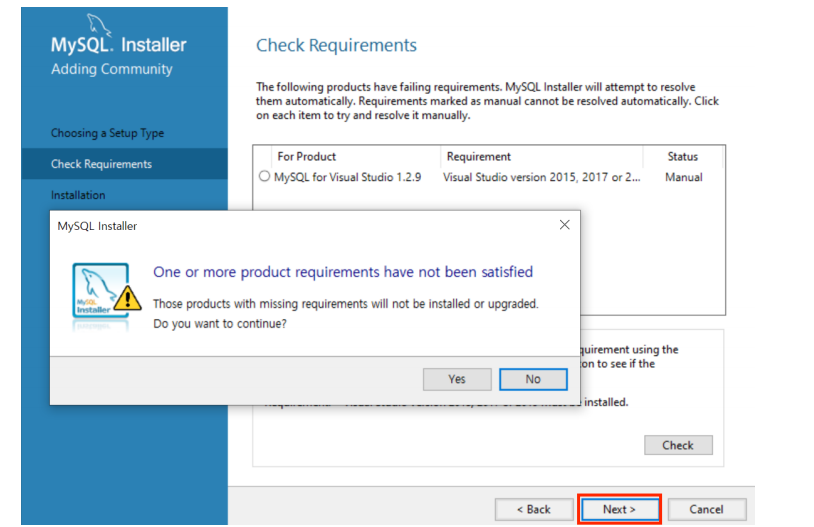The image size is (814, 527).
Task: Select Choosing a Setup Type step
Action: [107, 133]
